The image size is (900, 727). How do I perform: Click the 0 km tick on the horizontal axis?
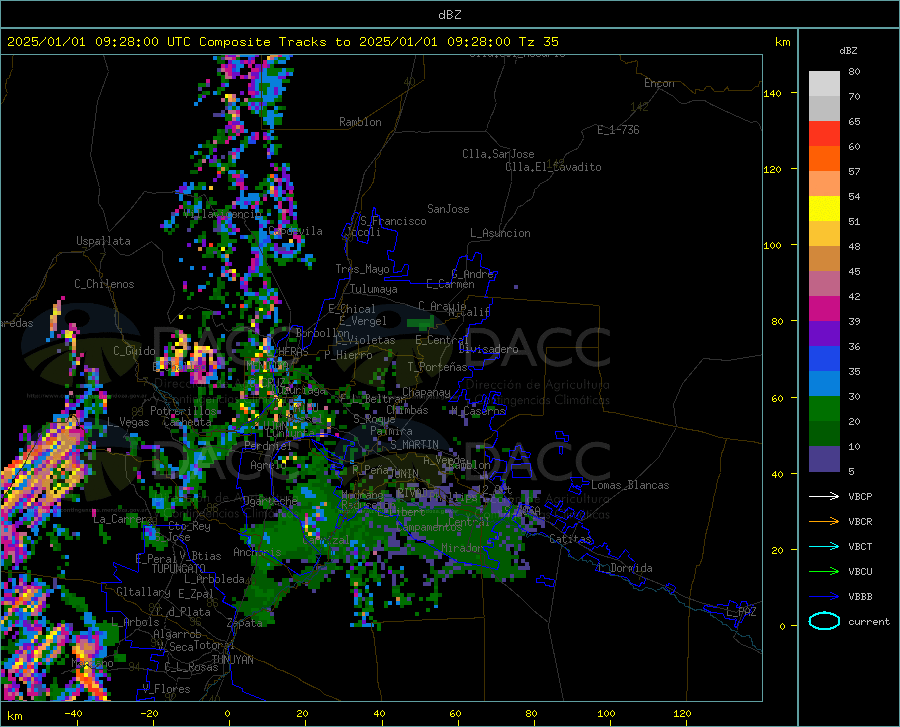point(228,713)
